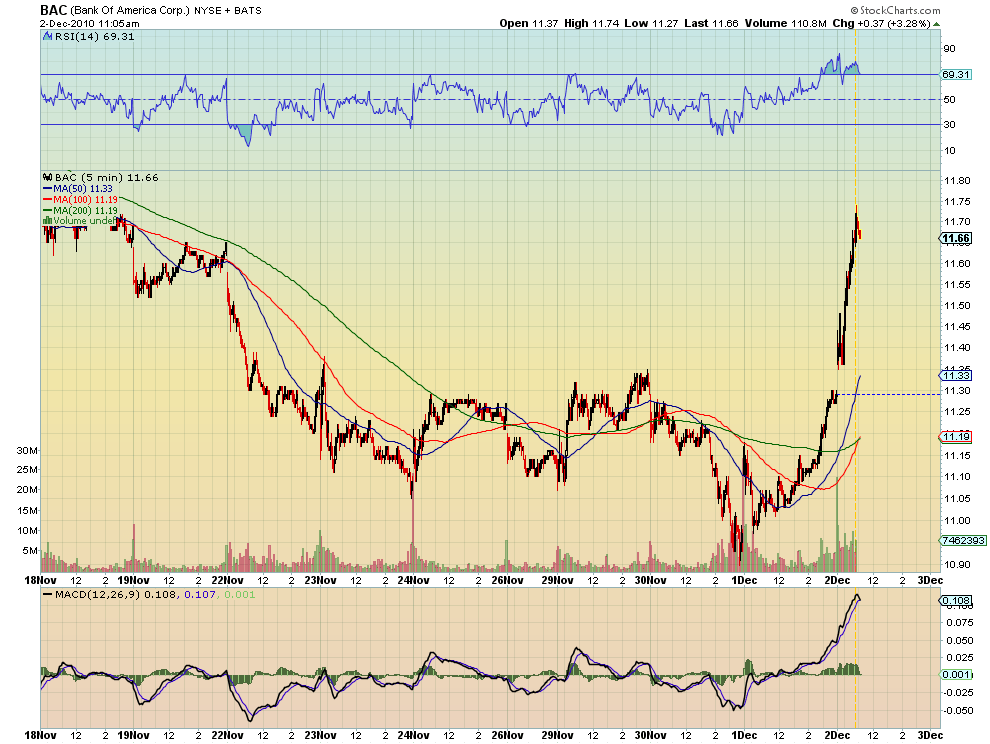The width and height of the screenshot is (990, 744).
Task: Click the red MA(100) legend line
Action: tap(47, 199)
